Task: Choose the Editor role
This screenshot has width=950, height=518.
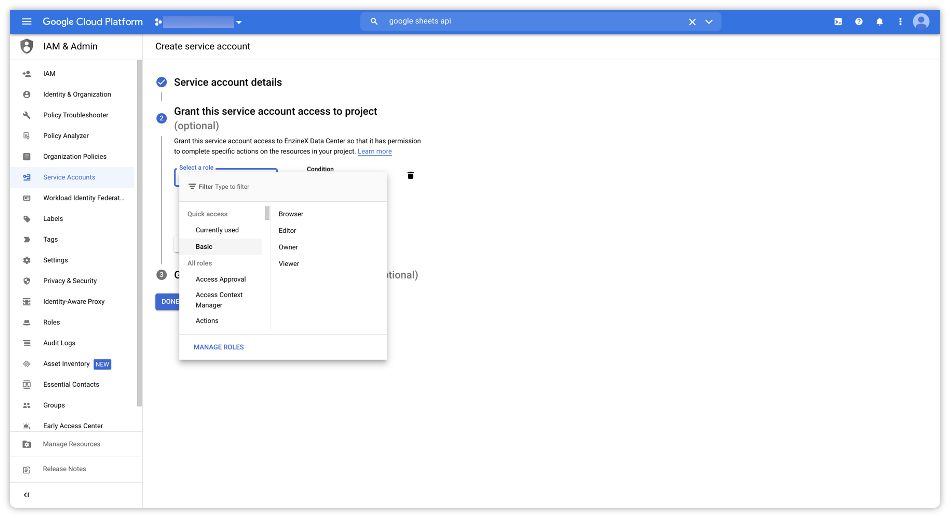Action: (287, 231)
